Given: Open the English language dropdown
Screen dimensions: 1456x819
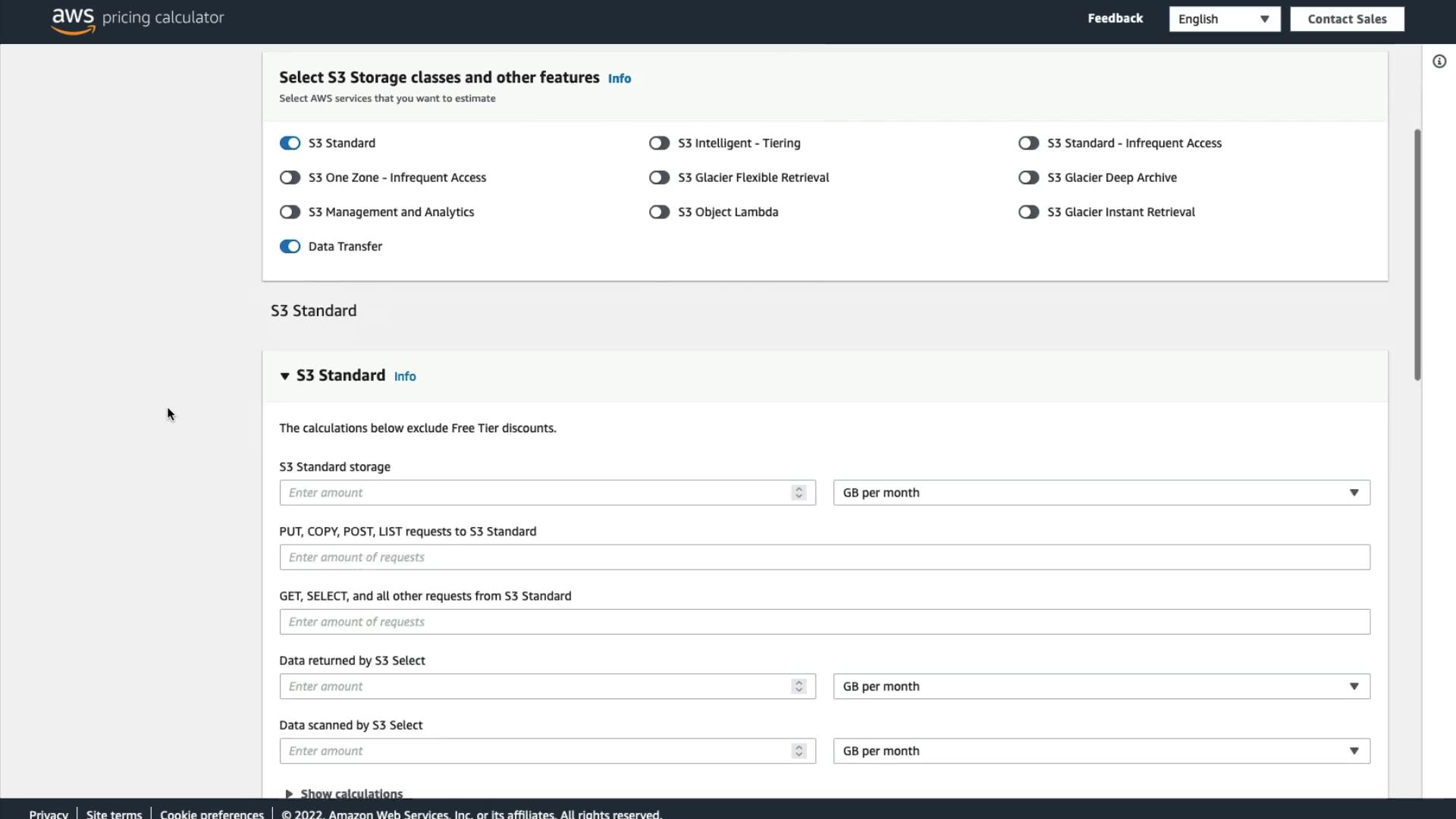Looking at the screenshot, I should coord(1224,19).
